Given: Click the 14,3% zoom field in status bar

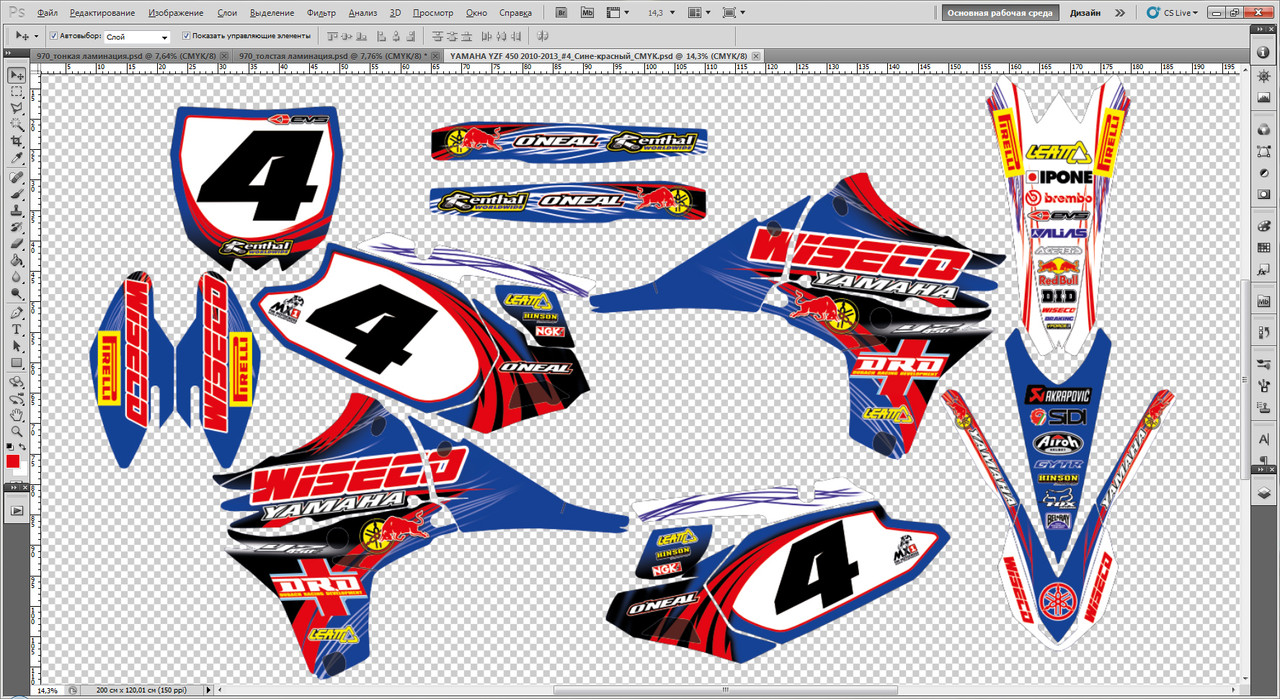Looking at the screenshot, I should tap(46, 690).
